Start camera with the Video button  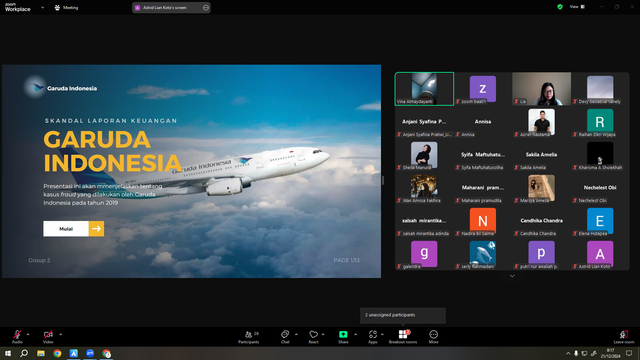48,336
